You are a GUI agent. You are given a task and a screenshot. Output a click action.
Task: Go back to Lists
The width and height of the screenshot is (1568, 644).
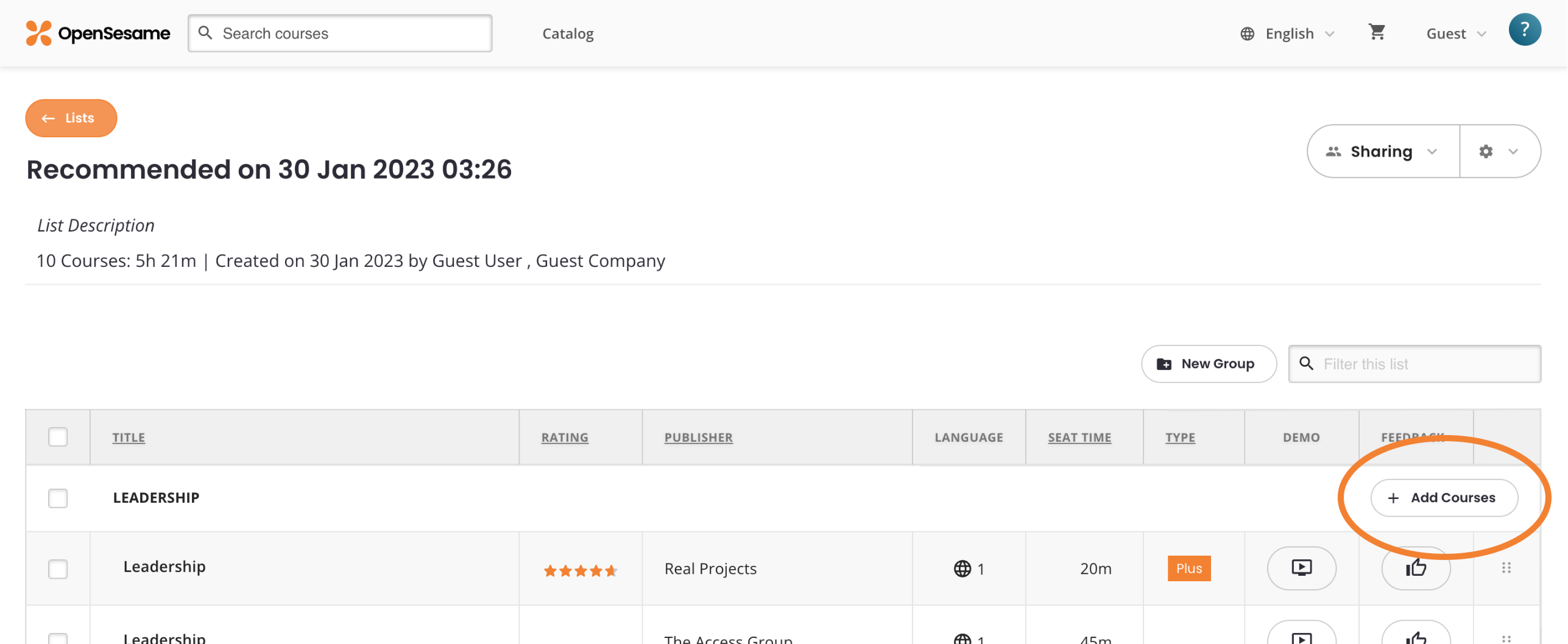[71, 118]
